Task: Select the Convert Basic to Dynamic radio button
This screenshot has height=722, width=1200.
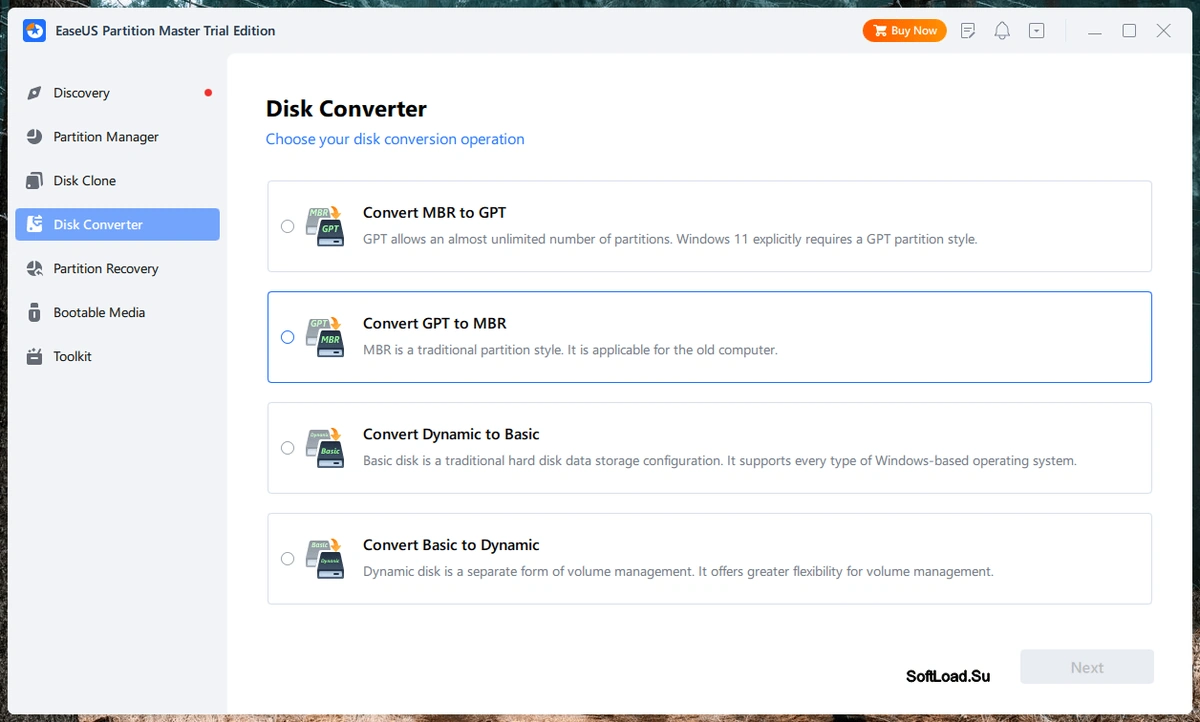Action: [288, 559]
